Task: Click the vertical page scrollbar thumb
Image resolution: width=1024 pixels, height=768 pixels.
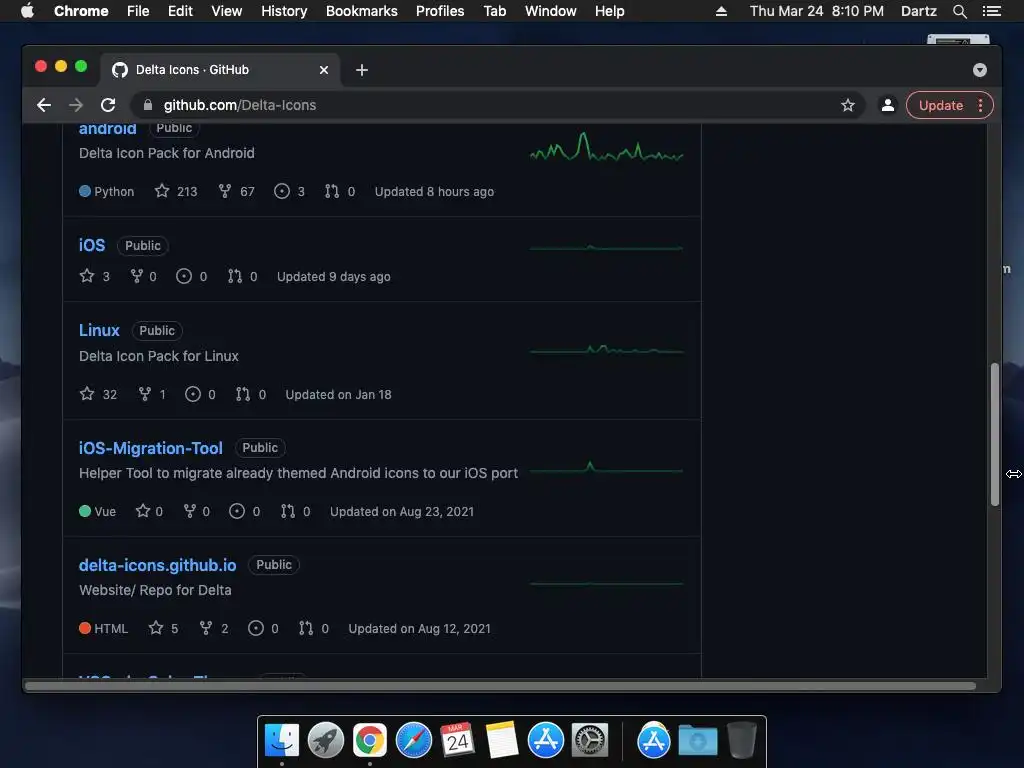Action: 995,434
